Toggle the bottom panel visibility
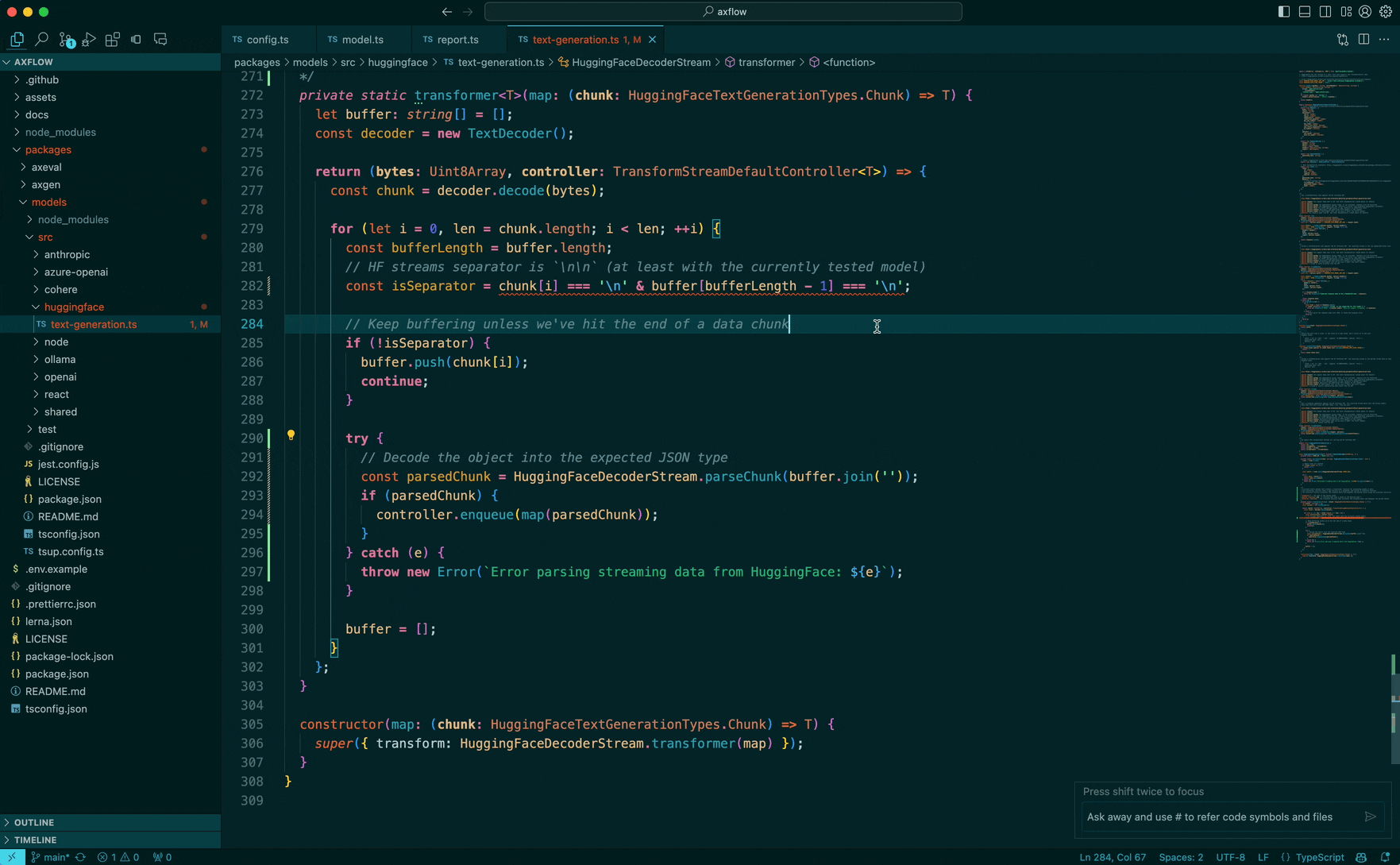 pos(1305,12)
